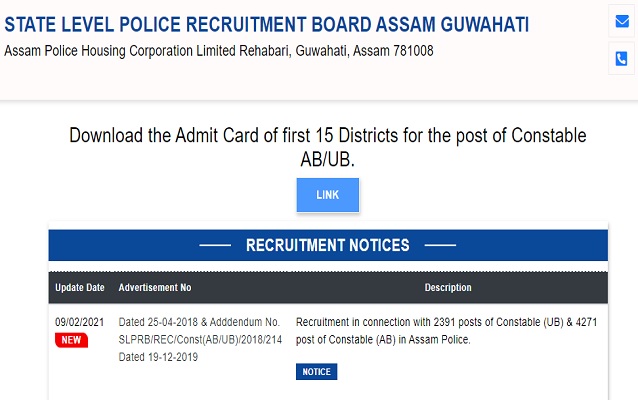Image resolution: width=638 pixels, height=400 pixels.
Task: Click the Update Date column header
Action: tap(80, 288)
